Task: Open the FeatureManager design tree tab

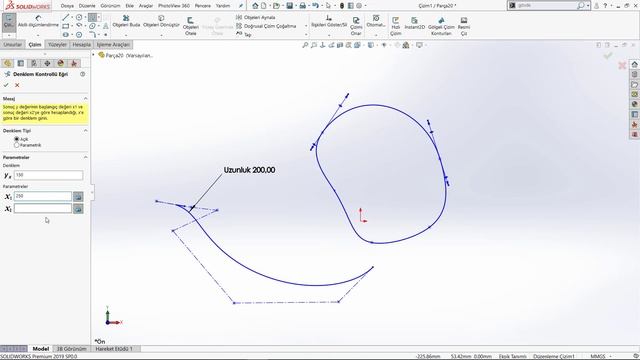Action: [7, 63]
